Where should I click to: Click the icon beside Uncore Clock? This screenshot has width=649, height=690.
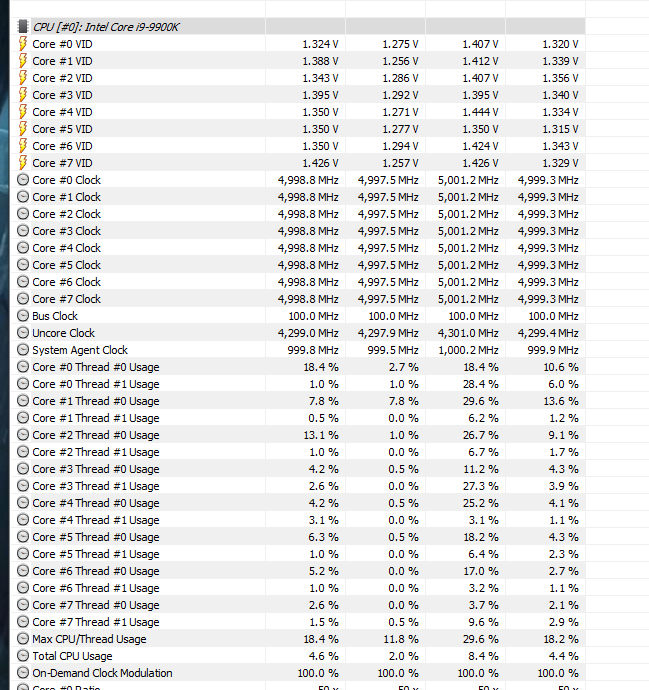(23, 333)
